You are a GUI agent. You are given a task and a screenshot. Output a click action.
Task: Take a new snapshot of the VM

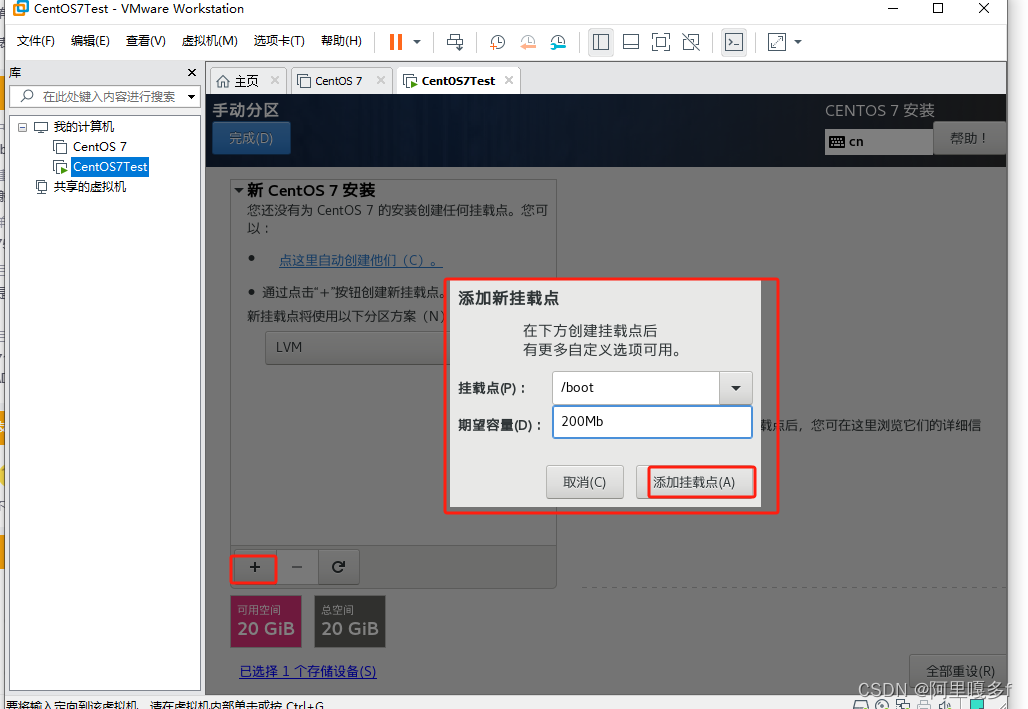point(497,42)
